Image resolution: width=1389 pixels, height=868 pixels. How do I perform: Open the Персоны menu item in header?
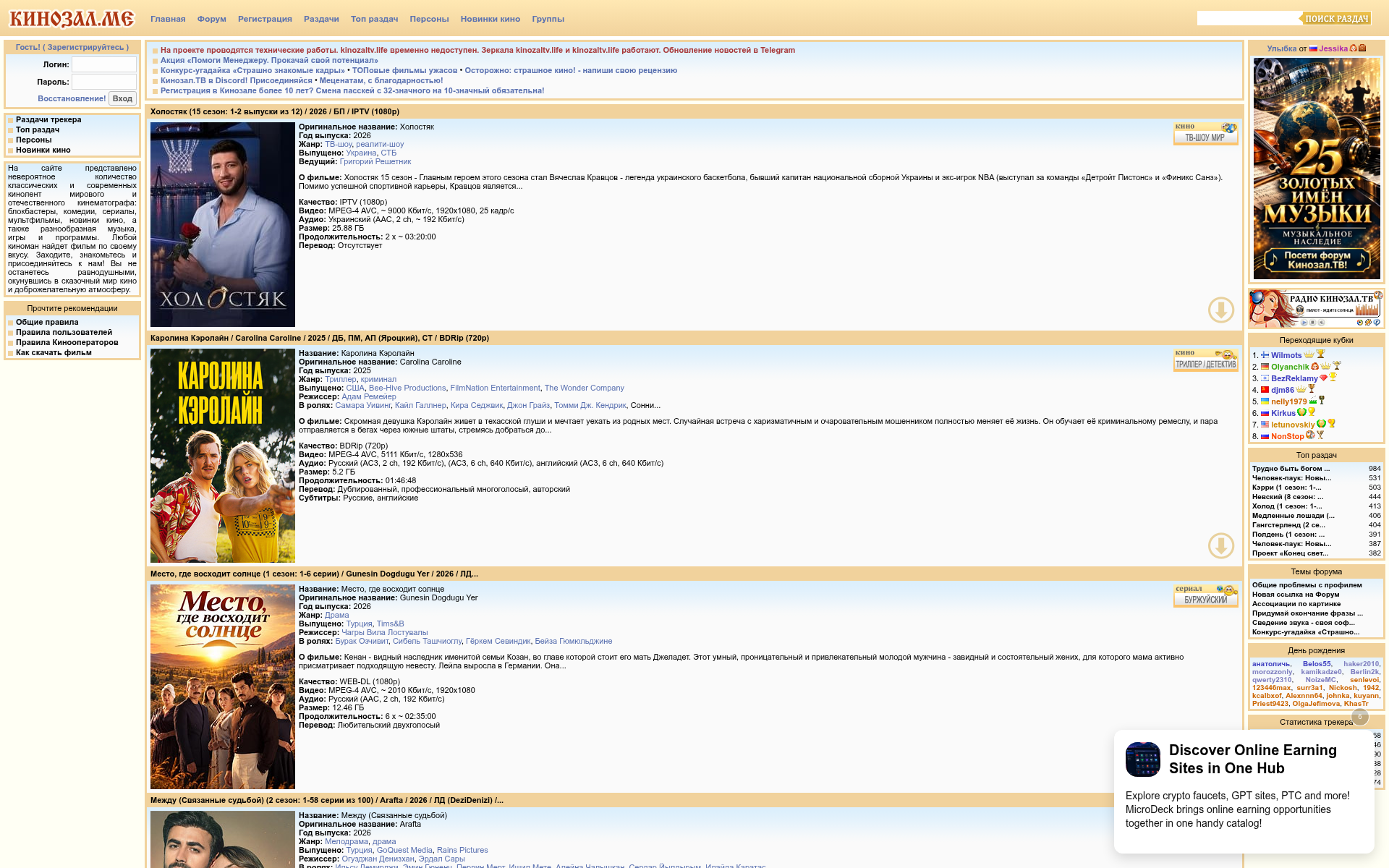429,19
